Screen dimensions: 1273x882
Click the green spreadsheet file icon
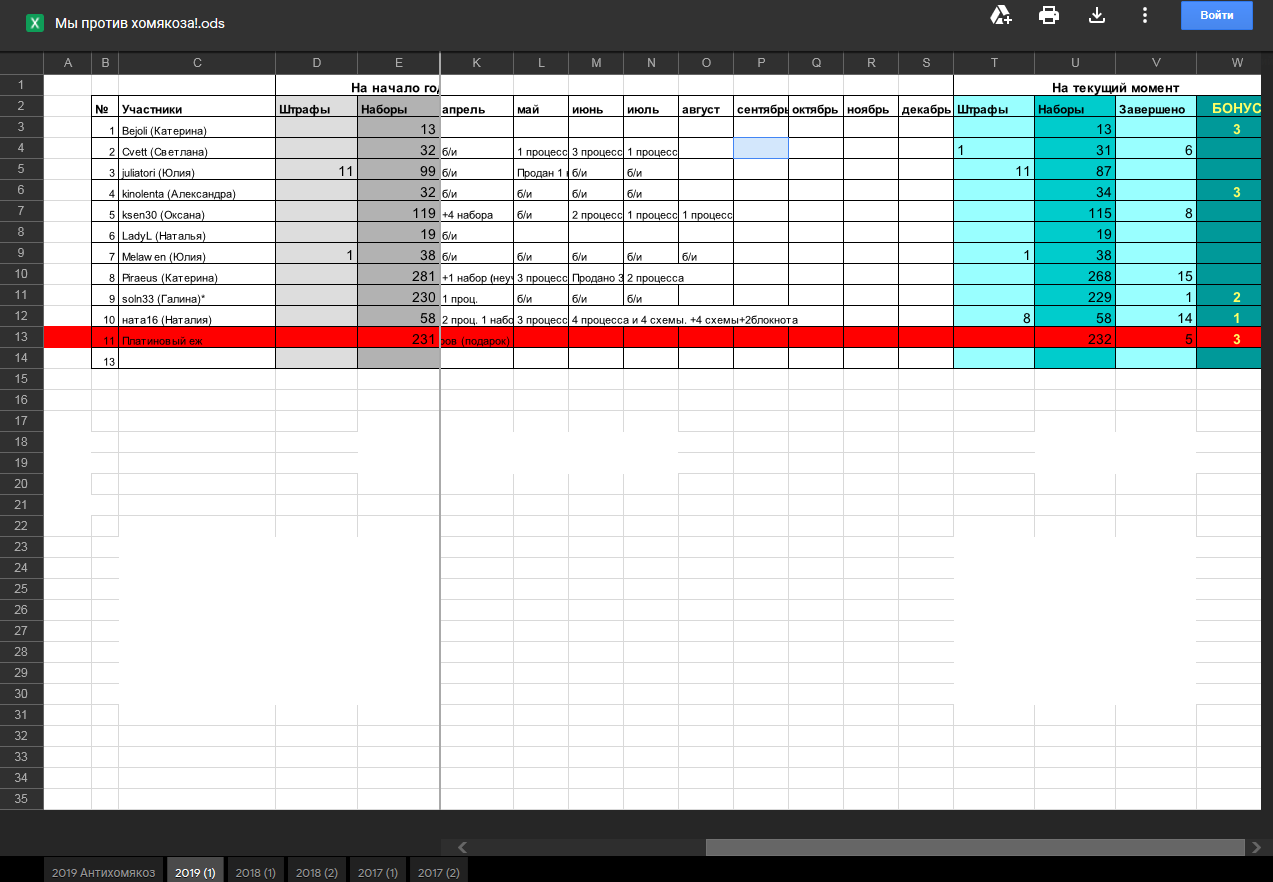click(x=35, y=22)
